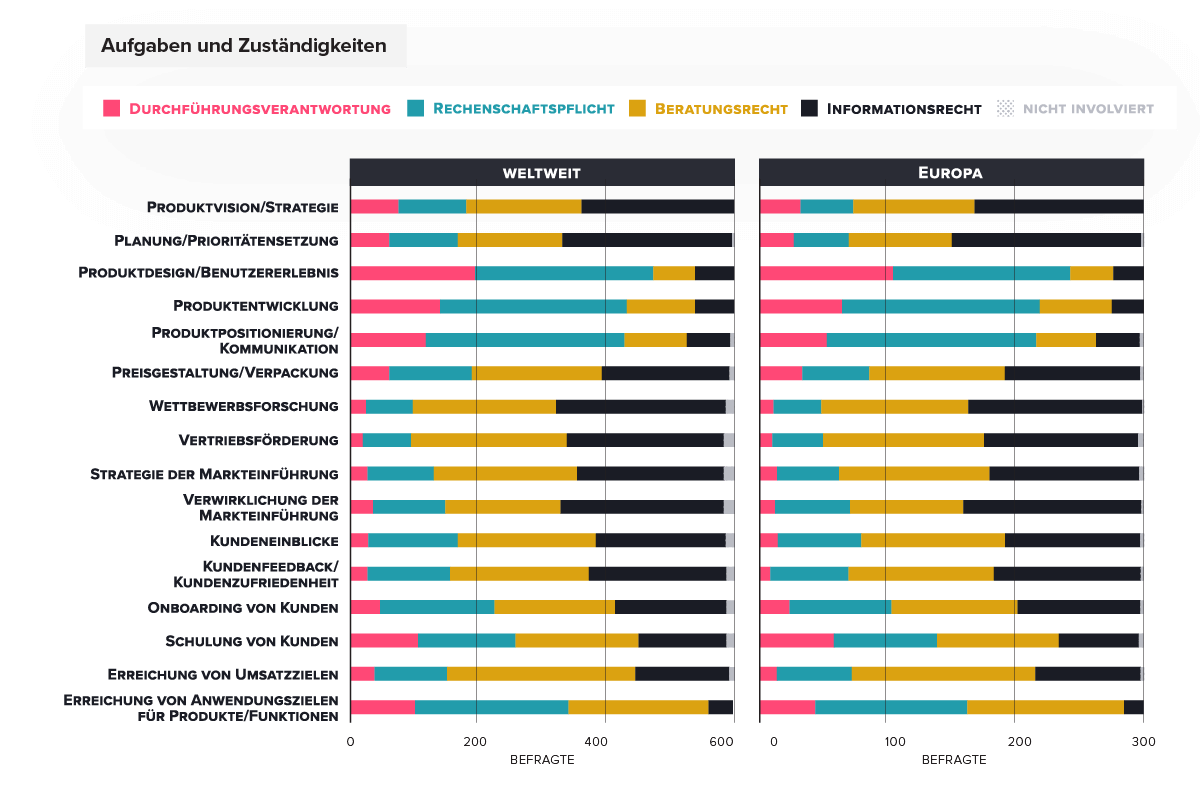Toggle the Nicht involviert legend label
1200x790 pixels.
[x=1088, y=109]
